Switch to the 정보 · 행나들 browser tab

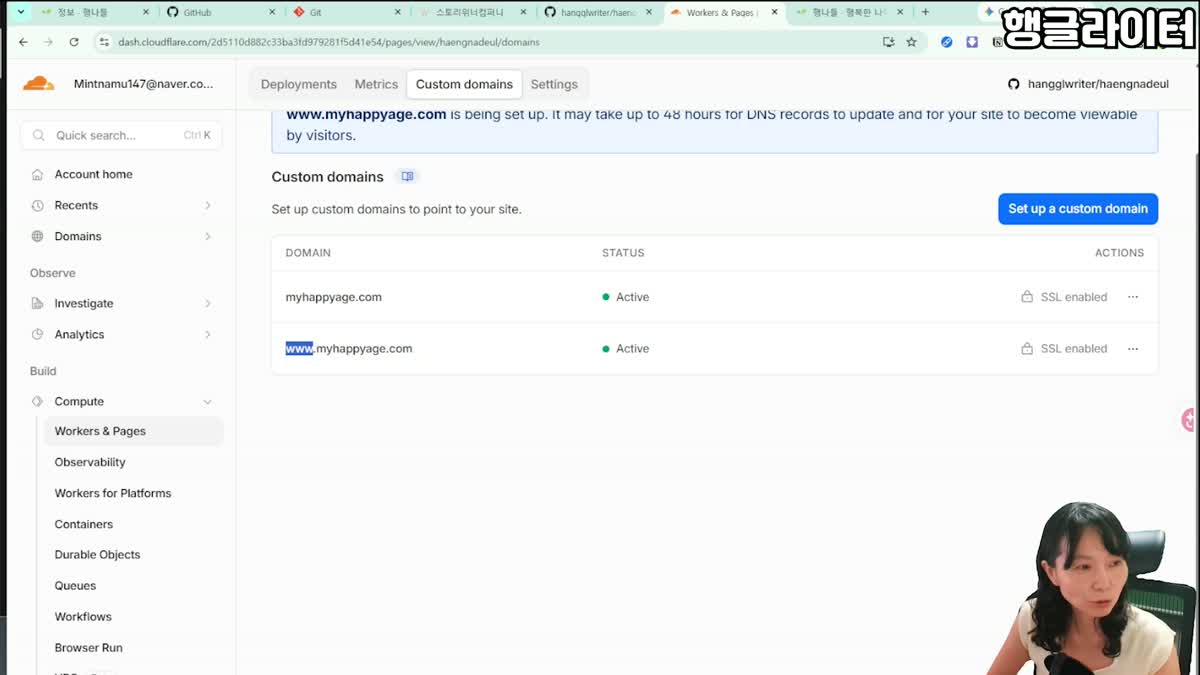click(94, 12)
